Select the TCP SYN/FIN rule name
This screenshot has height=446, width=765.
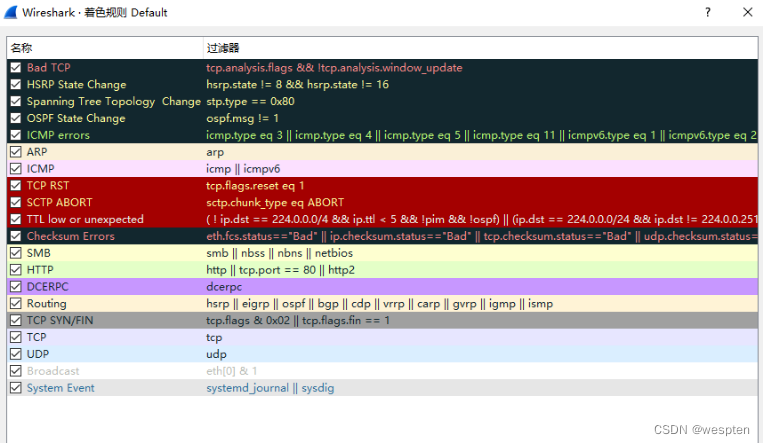tap(60, 320)
